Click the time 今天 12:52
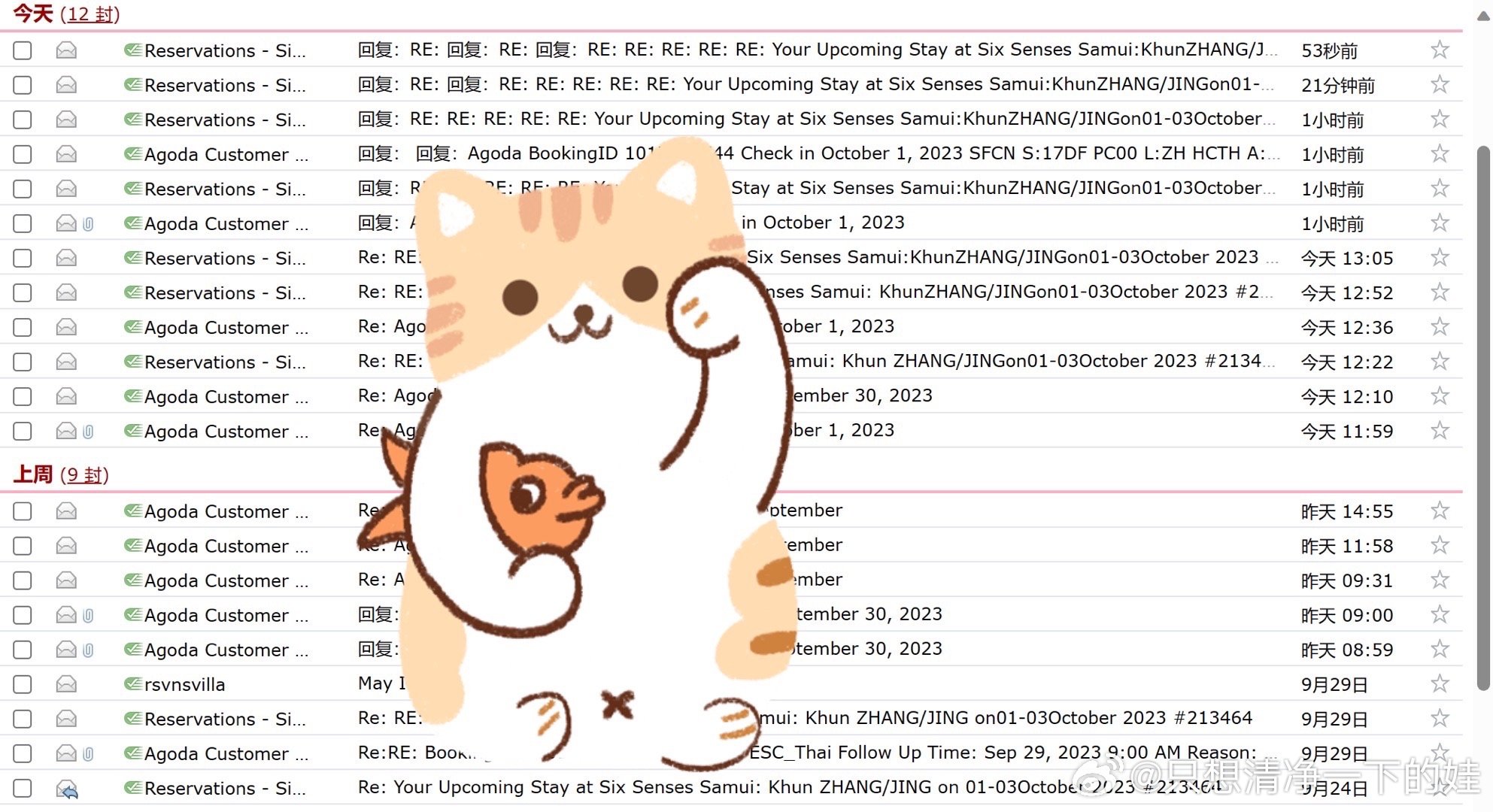The width and height of the screenshot is (1493, 812). click(x=1347, y=292)
